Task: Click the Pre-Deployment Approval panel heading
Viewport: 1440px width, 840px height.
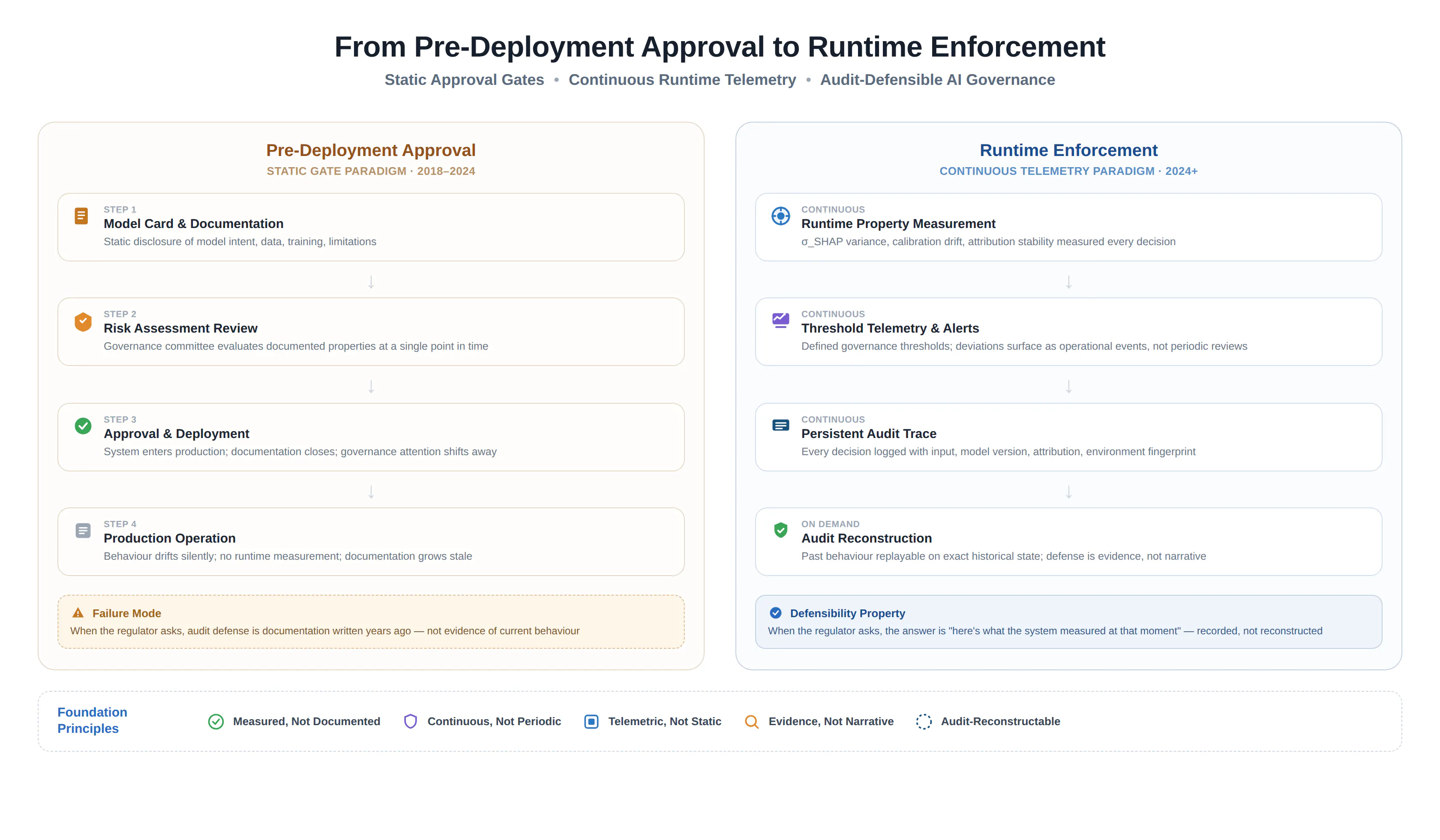Action: coord(371,150)
